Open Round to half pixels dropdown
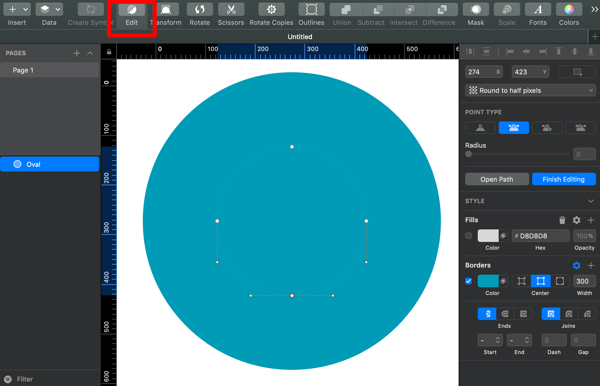The width and height of the screenshot is (600, 386). click(x=530, y=90)
